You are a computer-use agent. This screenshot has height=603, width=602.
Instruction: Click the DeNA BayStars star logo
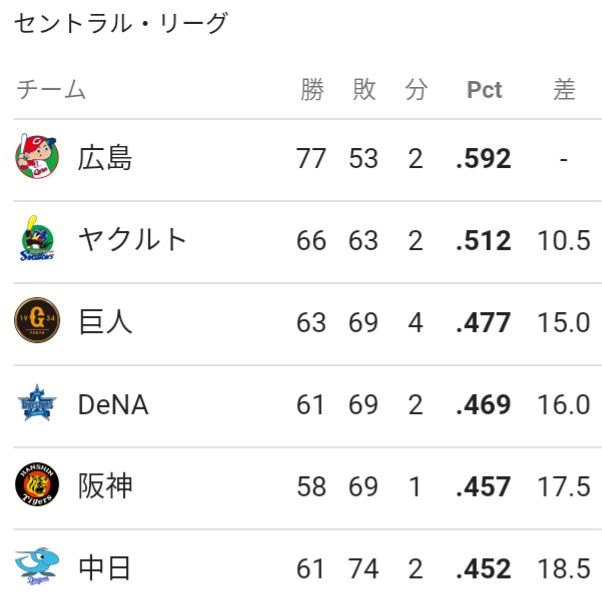coord(37,403)
